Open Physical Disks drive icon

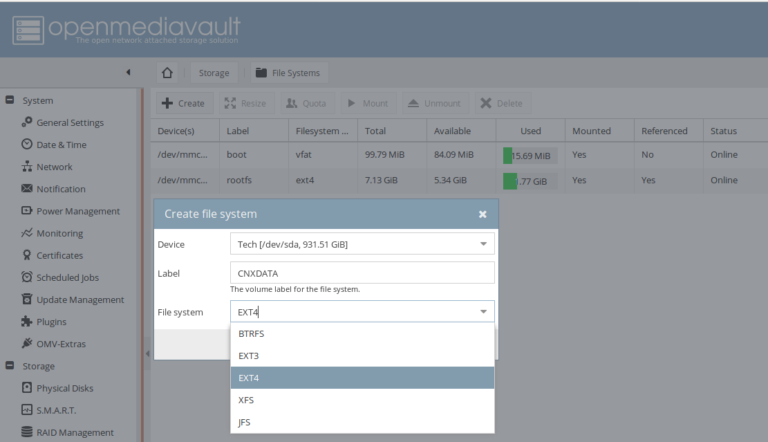(27, 388)
